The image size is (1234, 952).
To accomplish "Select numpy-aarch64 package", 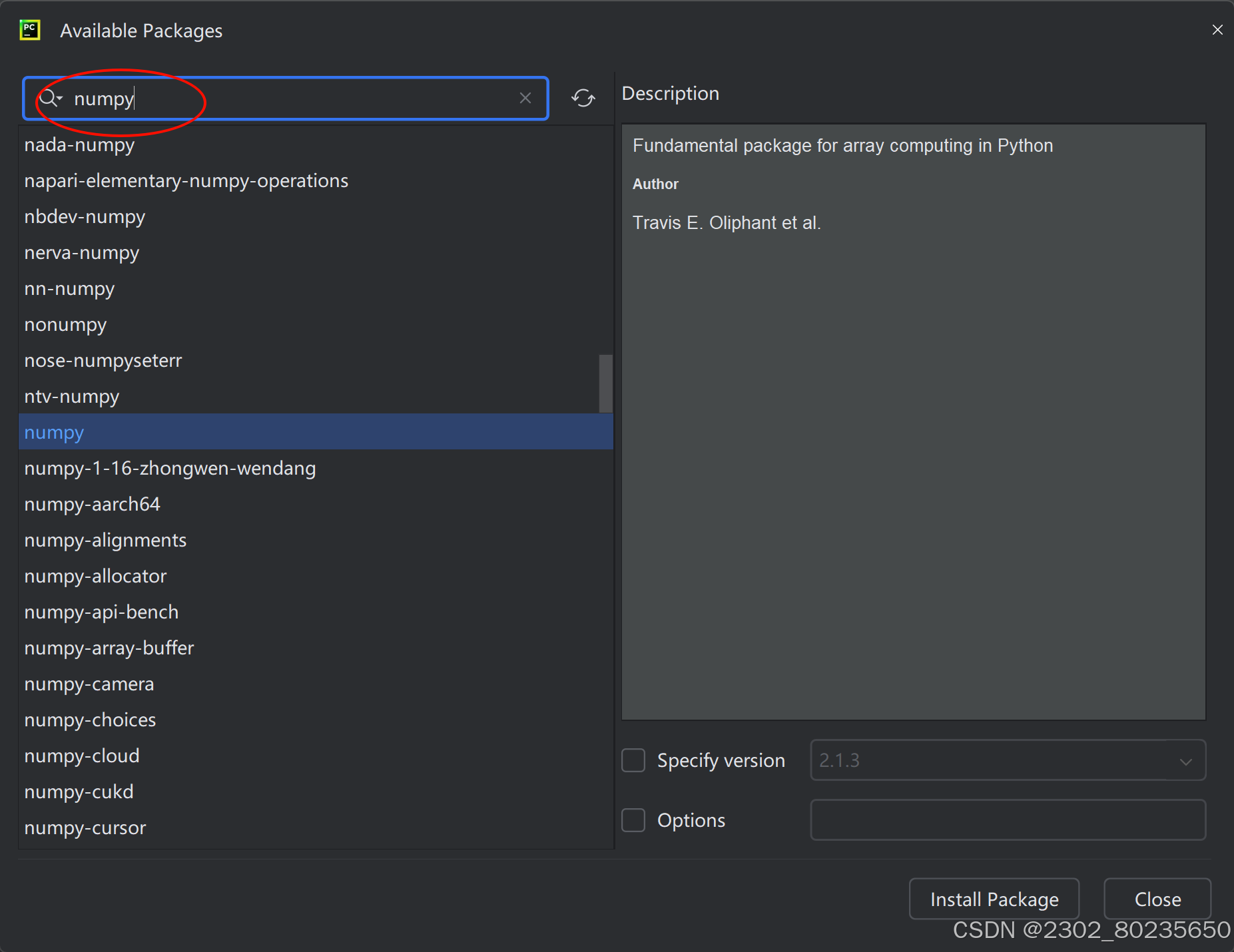I will [x=316, y=504].
